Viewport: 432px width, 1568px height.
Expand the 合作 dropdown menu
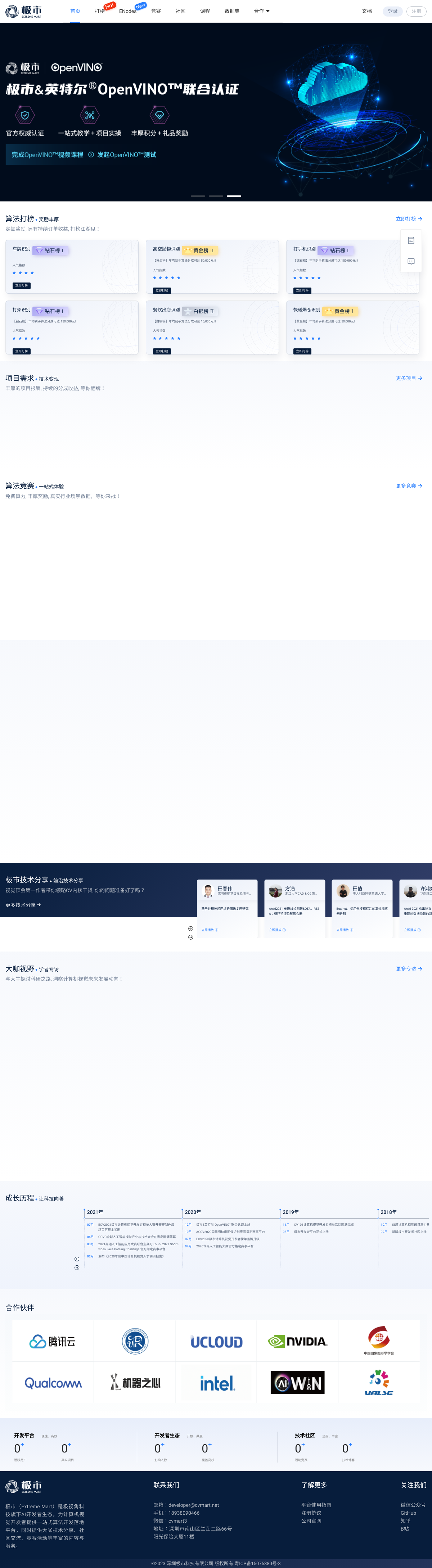coord(261,11)
